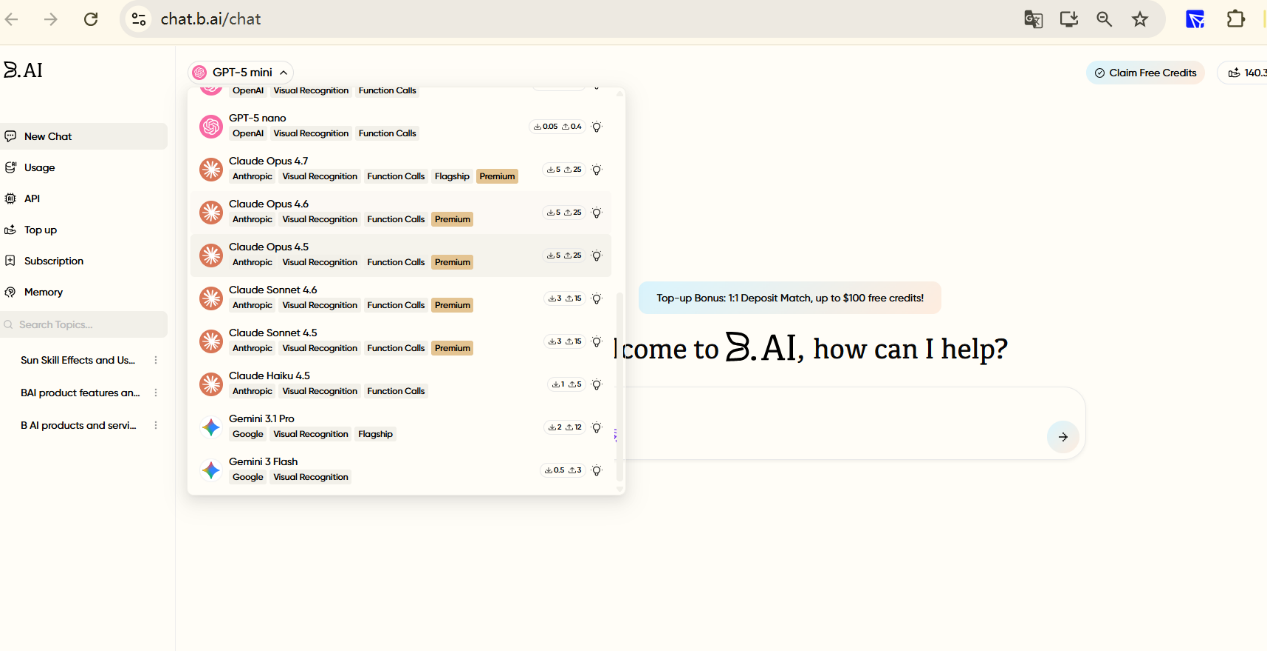
Task: Open Subscription page in sidebar
Action: [84, 260]
